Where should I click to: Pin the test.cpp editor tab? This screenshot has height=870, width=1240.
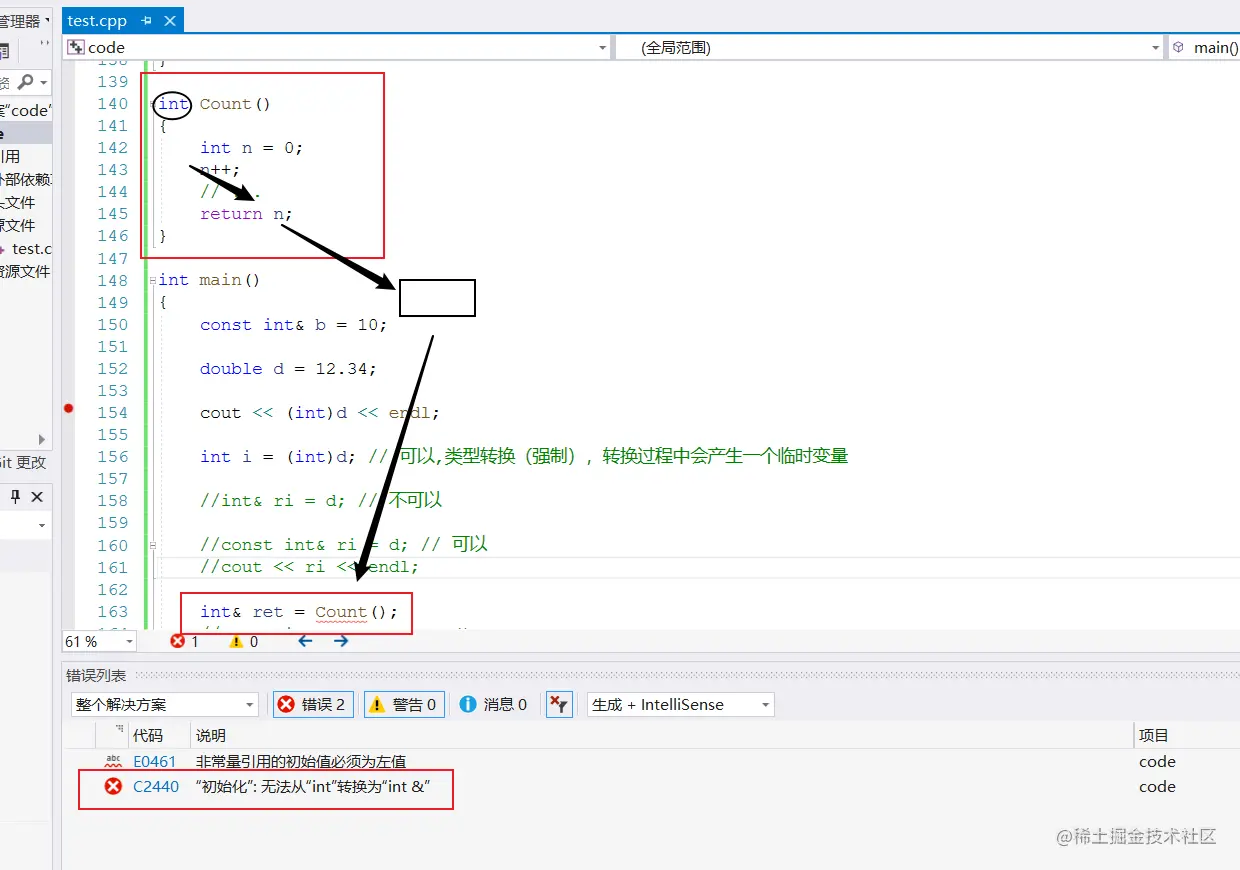pyautogui.click(x=147, y=20)
